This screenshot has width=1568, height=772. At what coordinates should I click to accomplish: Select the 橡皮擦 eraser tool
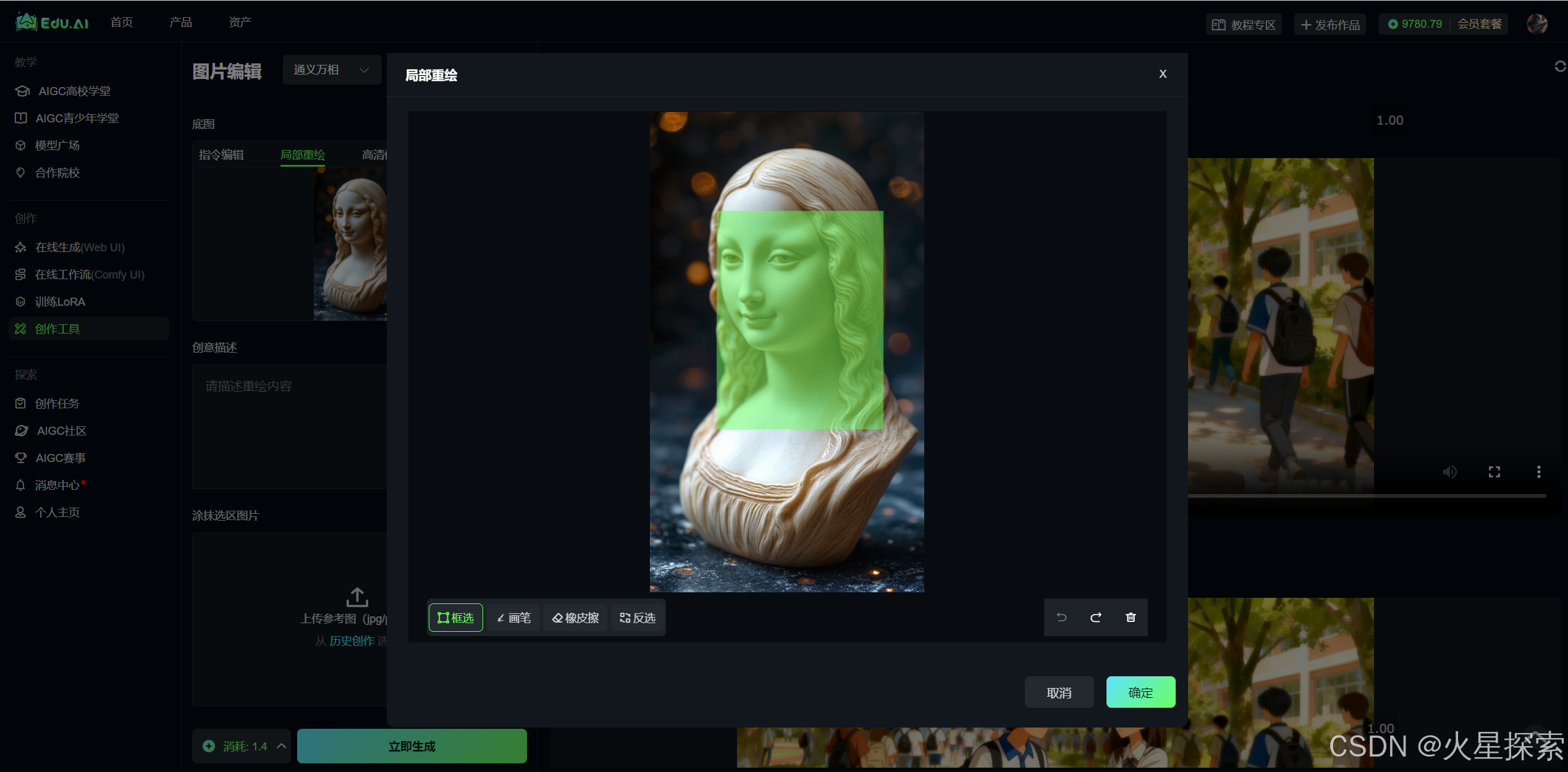[575, 618]
